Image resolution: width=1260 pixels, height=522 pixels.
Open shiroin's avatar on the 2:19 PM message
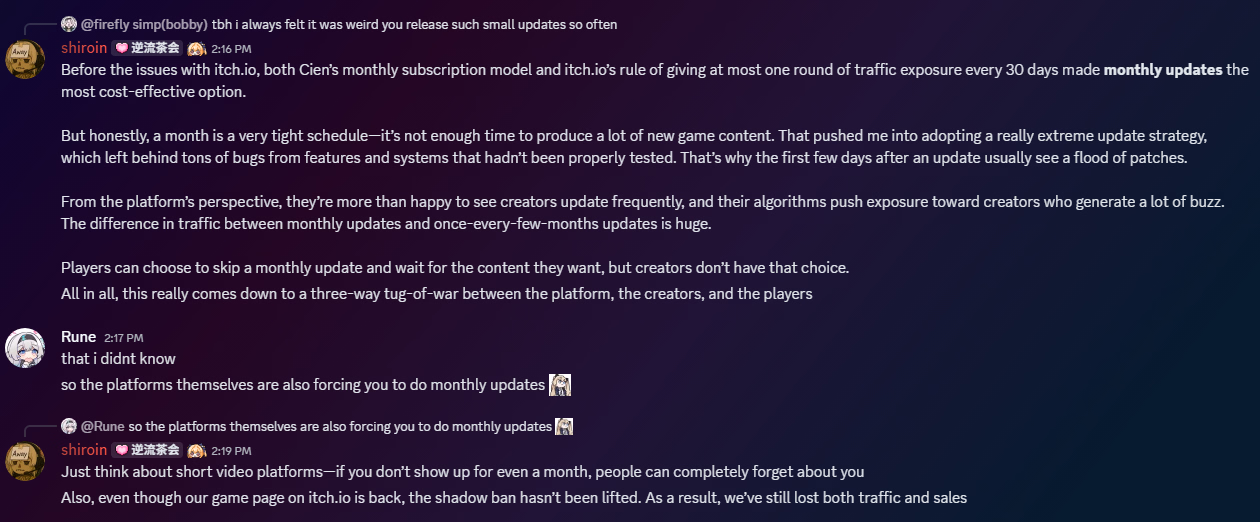tap(25, 461)
